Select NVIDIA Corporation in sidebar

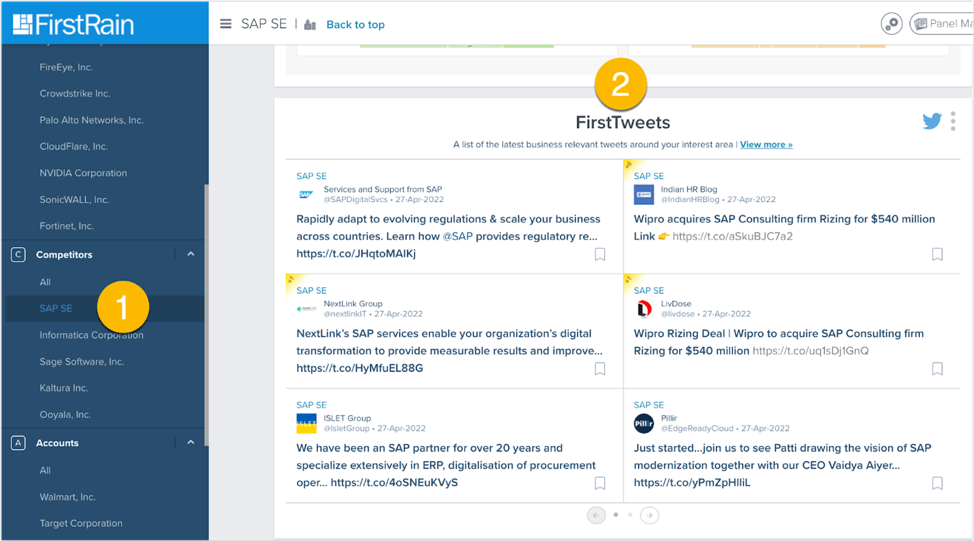point(83,173)
